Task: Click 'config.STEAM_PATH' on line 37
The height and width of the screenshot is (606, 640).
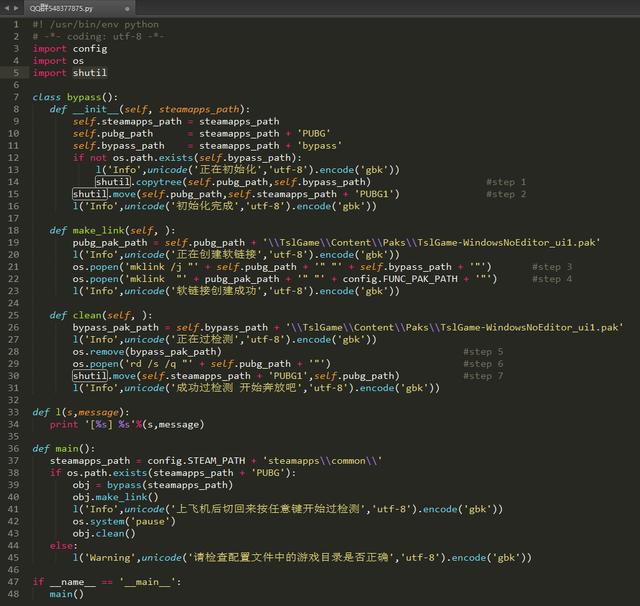Action: (x=196, y=461)
